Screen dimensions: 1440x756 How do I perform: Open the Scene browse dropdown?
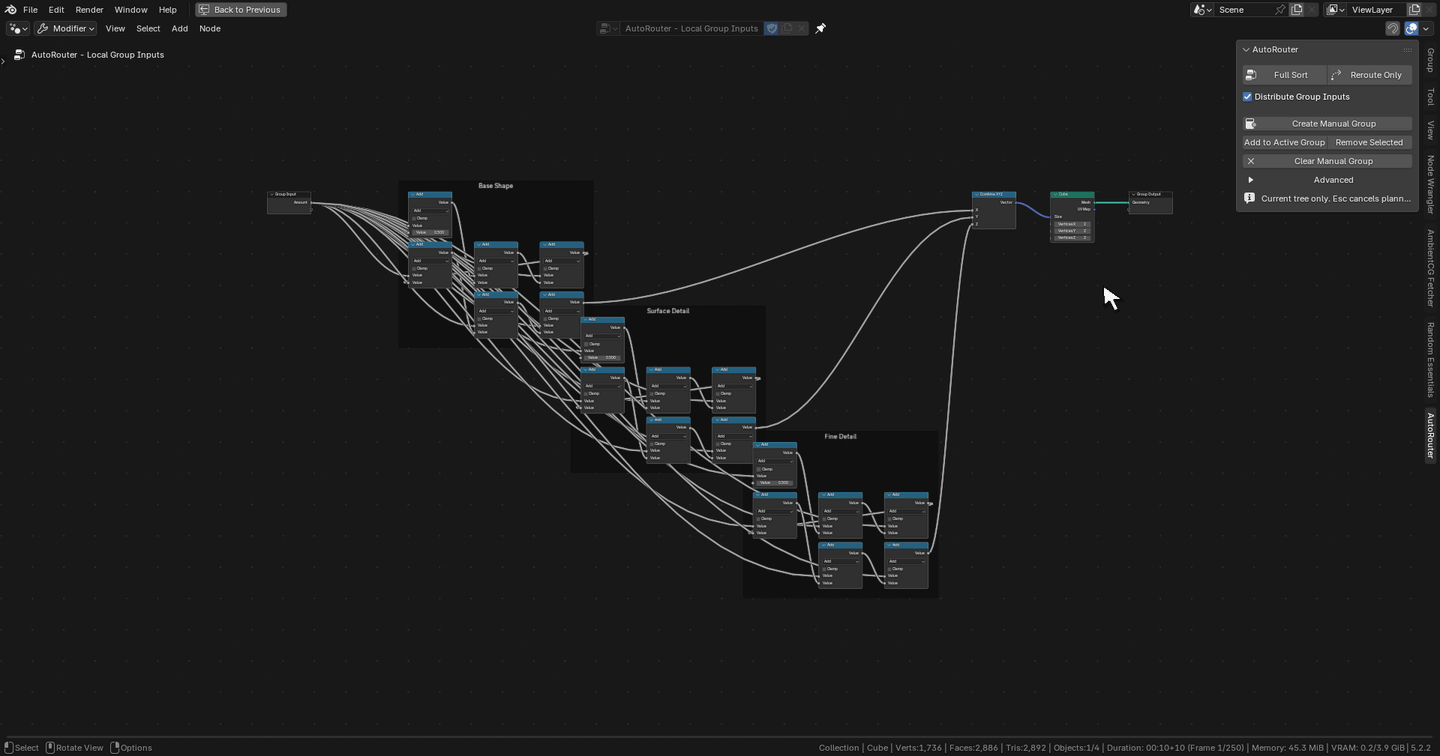coord(1202,9)
